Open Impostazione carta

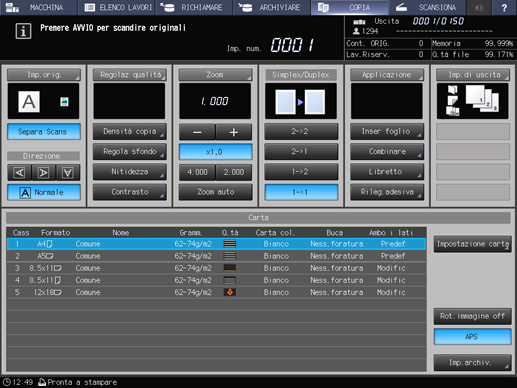coord(473,244)
